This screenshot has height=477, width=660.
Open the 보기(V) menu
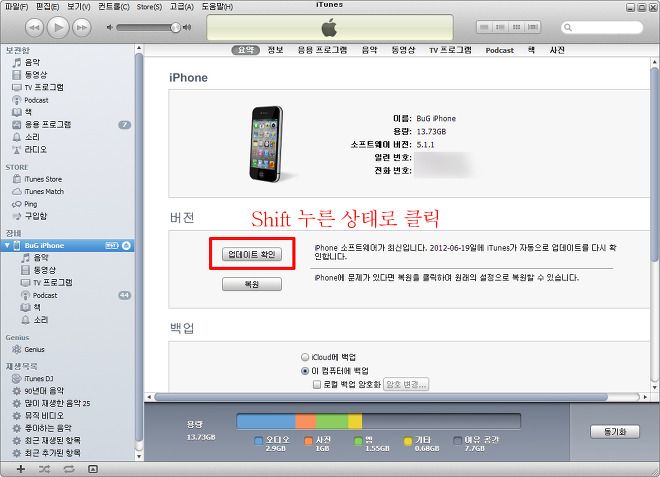(x=79, y=6)
